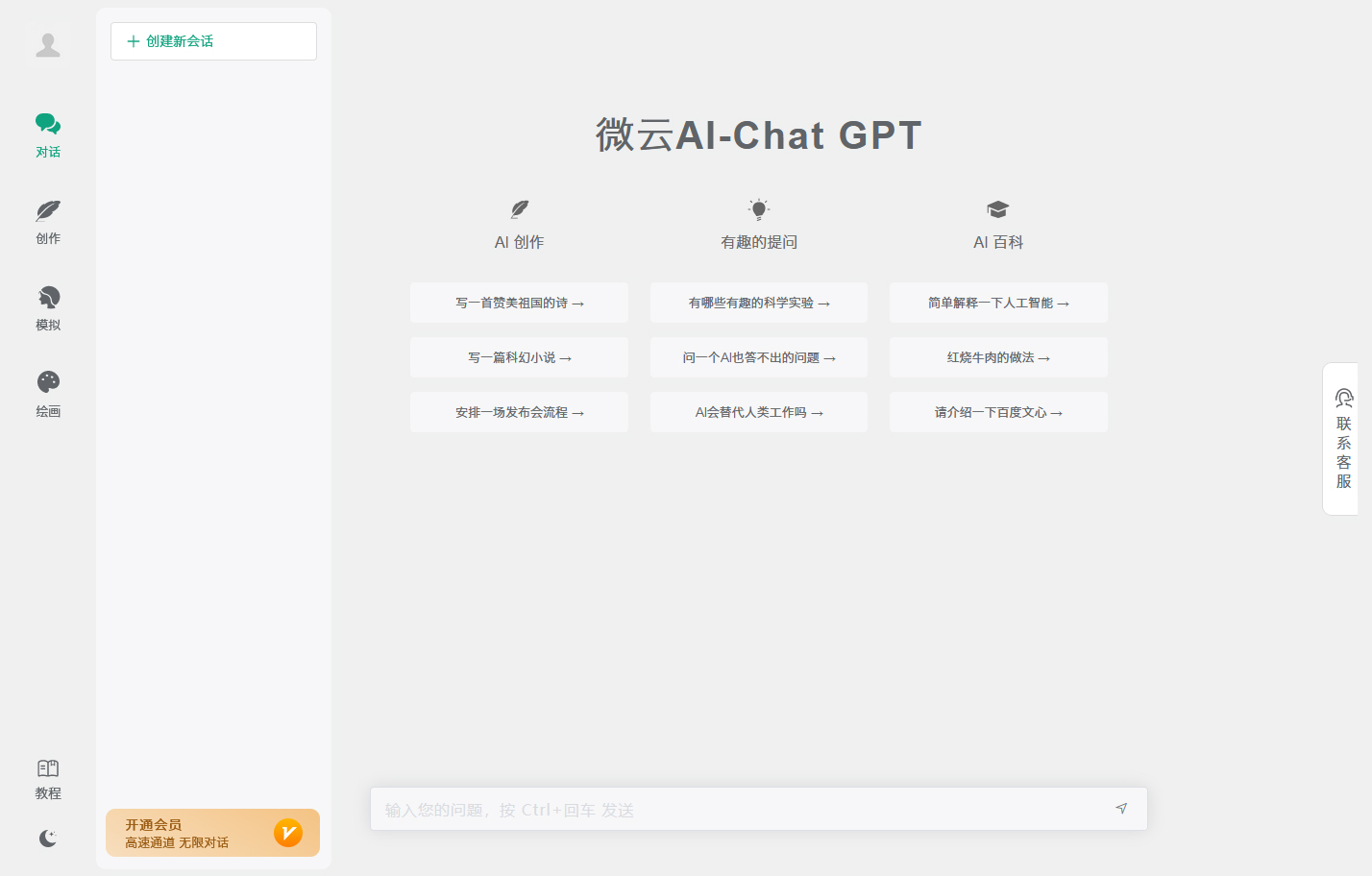
Task: Click the 高速通道 无限对话 text
Action: coord(177,842)
